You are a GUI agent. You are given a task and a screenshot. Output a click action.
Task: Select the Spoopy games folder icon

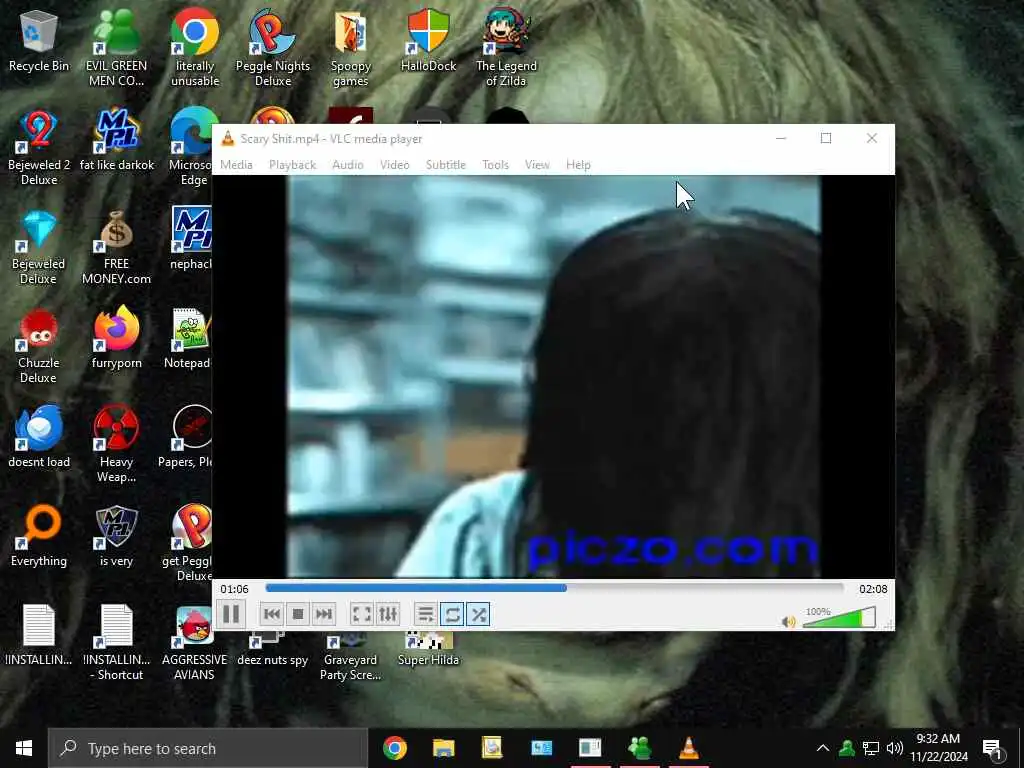pyautogui.click(x=351, y=48)
